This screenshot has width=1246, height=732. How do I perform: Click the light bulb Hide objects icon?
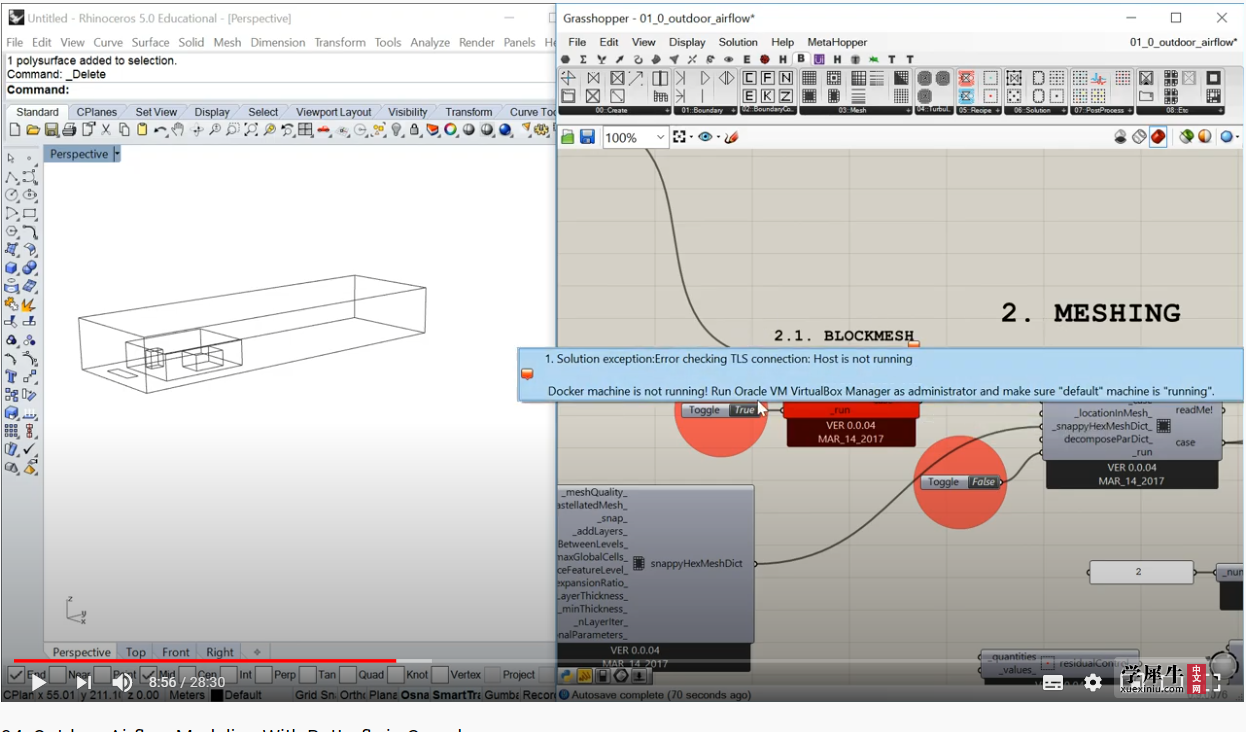[397, 130]
